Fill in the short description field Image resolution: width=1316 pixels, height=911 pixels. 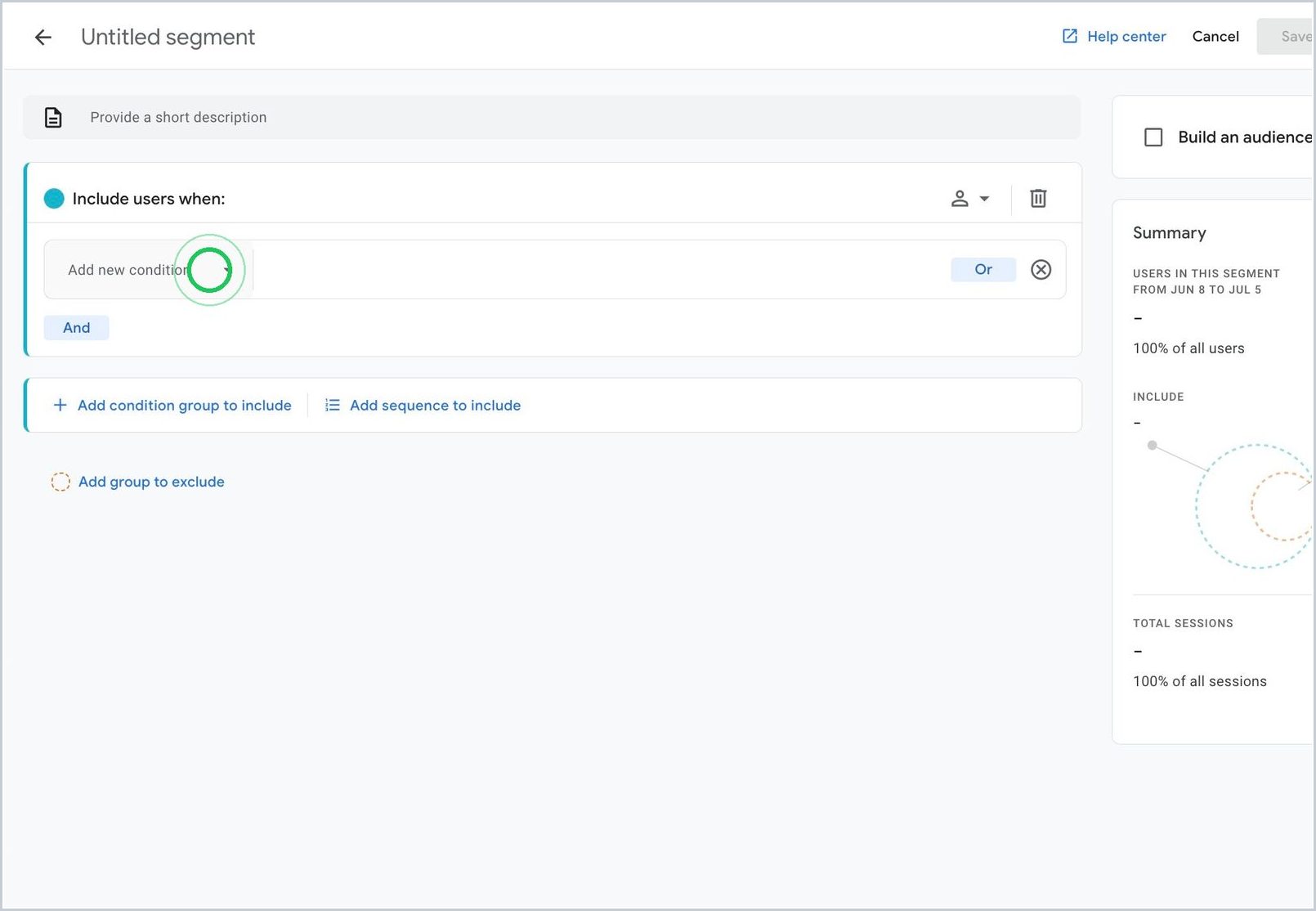552,117
